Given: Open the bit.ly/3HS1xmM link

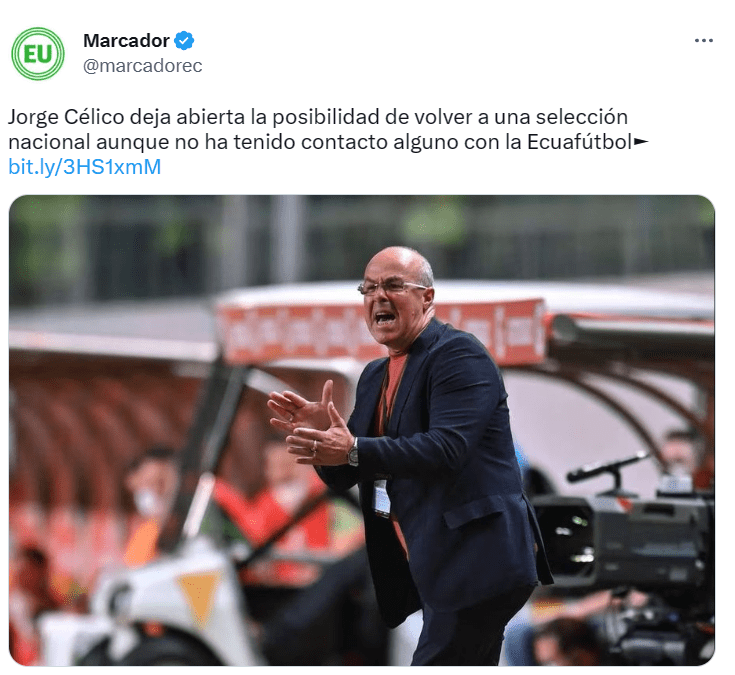Looking at the screenshot, I should [84, 167].
